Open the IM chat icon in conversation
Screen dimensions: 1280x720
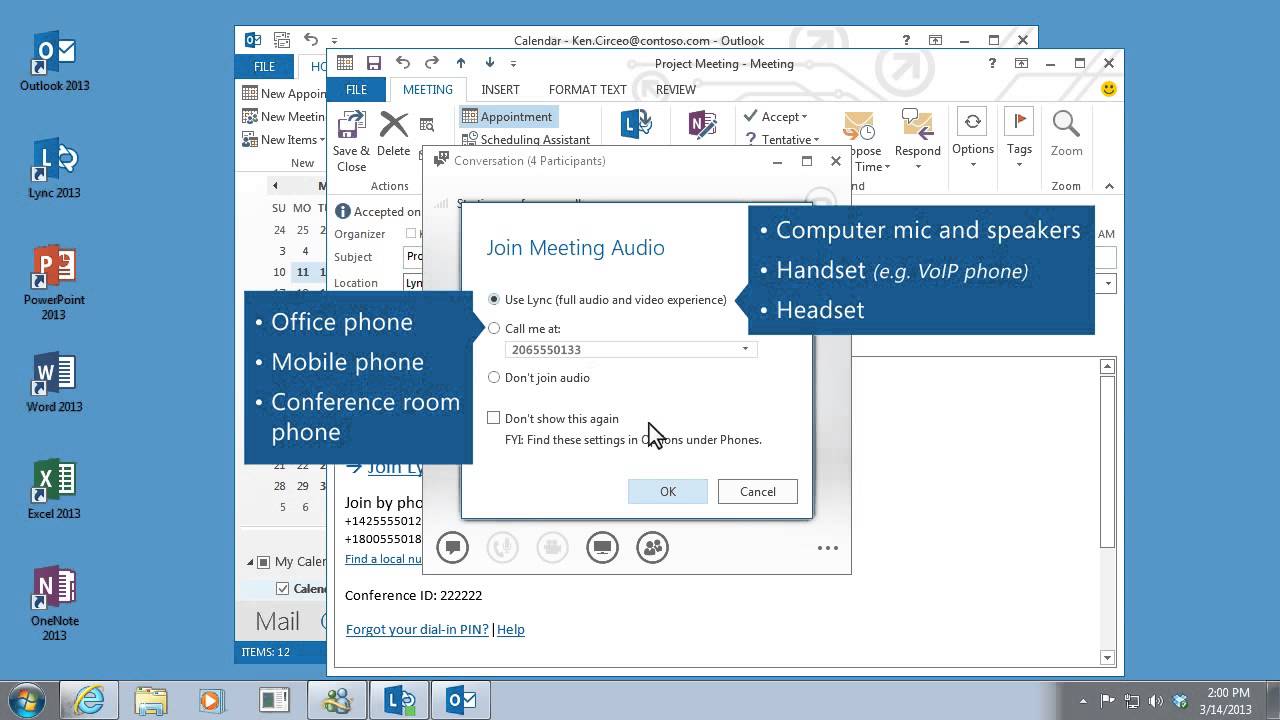click(452, 547)
